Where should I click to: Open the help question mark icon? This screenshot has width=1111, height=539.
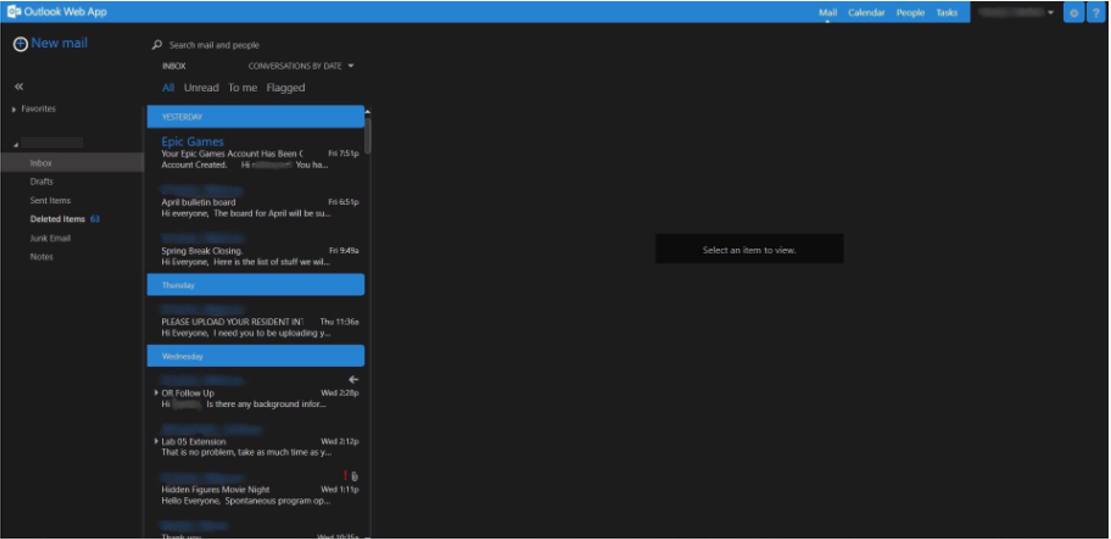point(1095,13)
